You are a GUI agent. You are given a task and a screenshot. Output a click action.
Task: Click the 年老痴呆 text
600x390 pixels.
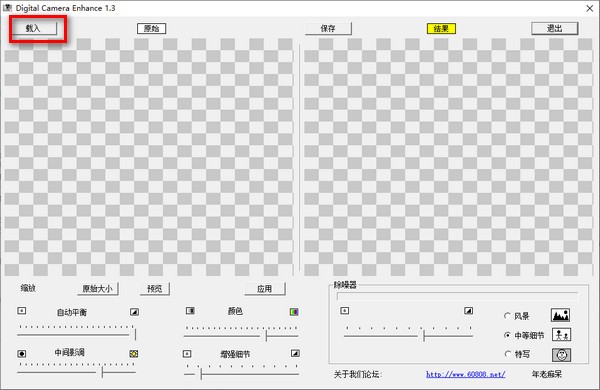(x=547, y=374)
